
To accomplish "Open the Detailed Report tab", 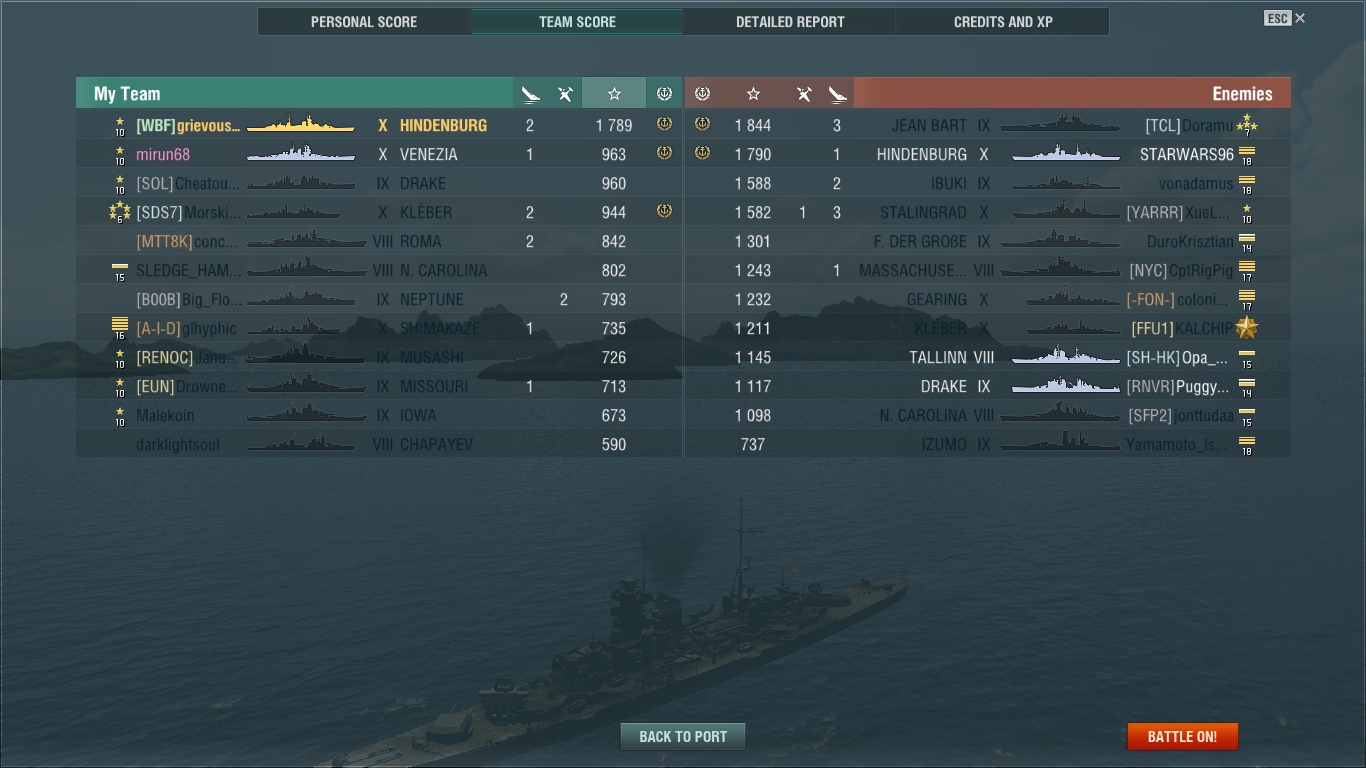I will tap(790, 22).
